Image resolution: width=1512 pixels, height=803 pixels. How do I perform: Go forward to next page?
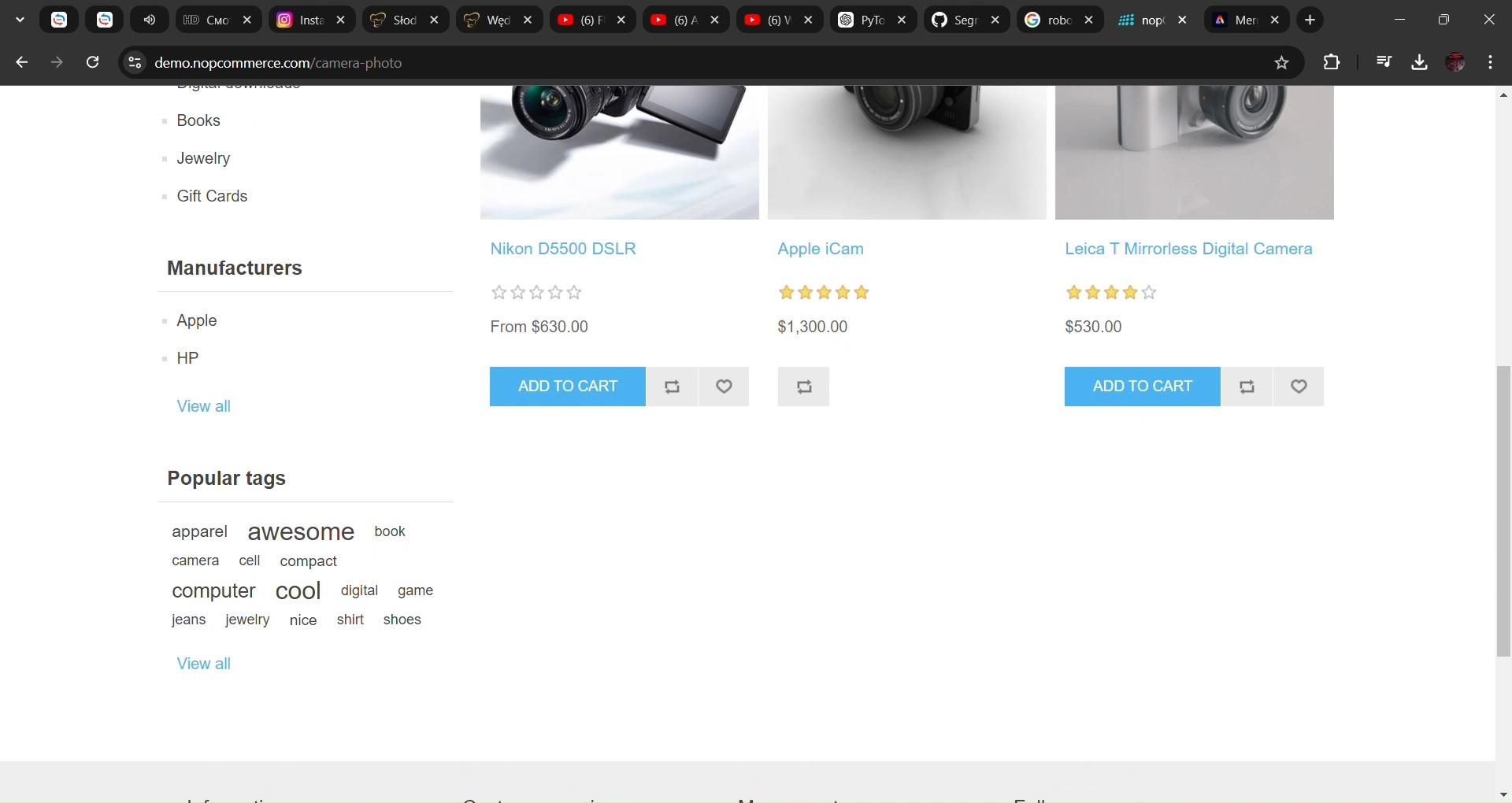point(57,62)
